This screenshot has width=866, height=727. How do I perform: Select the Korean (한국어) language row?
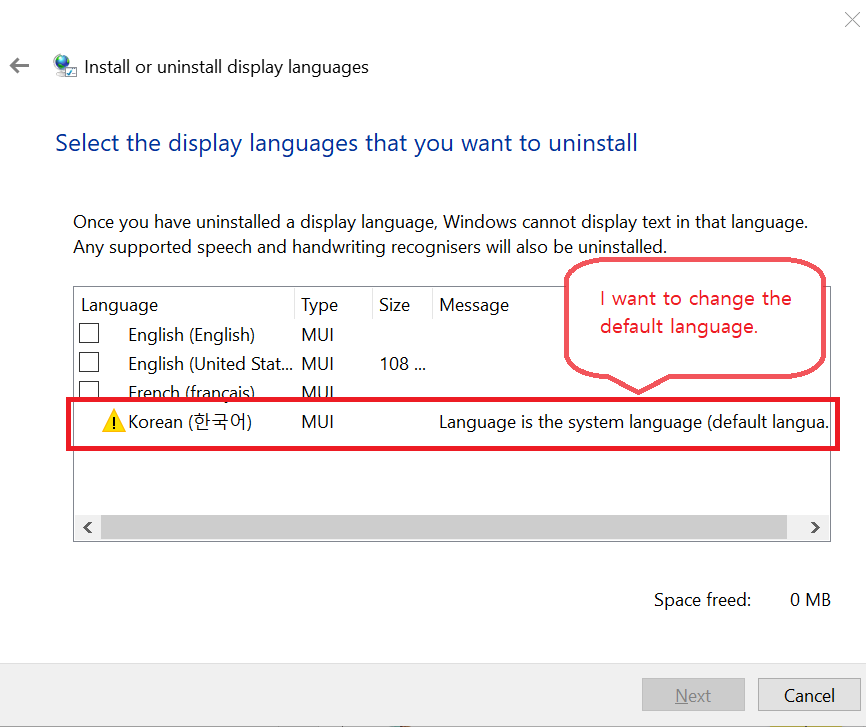pyautogui.click(x=452, y=422)
